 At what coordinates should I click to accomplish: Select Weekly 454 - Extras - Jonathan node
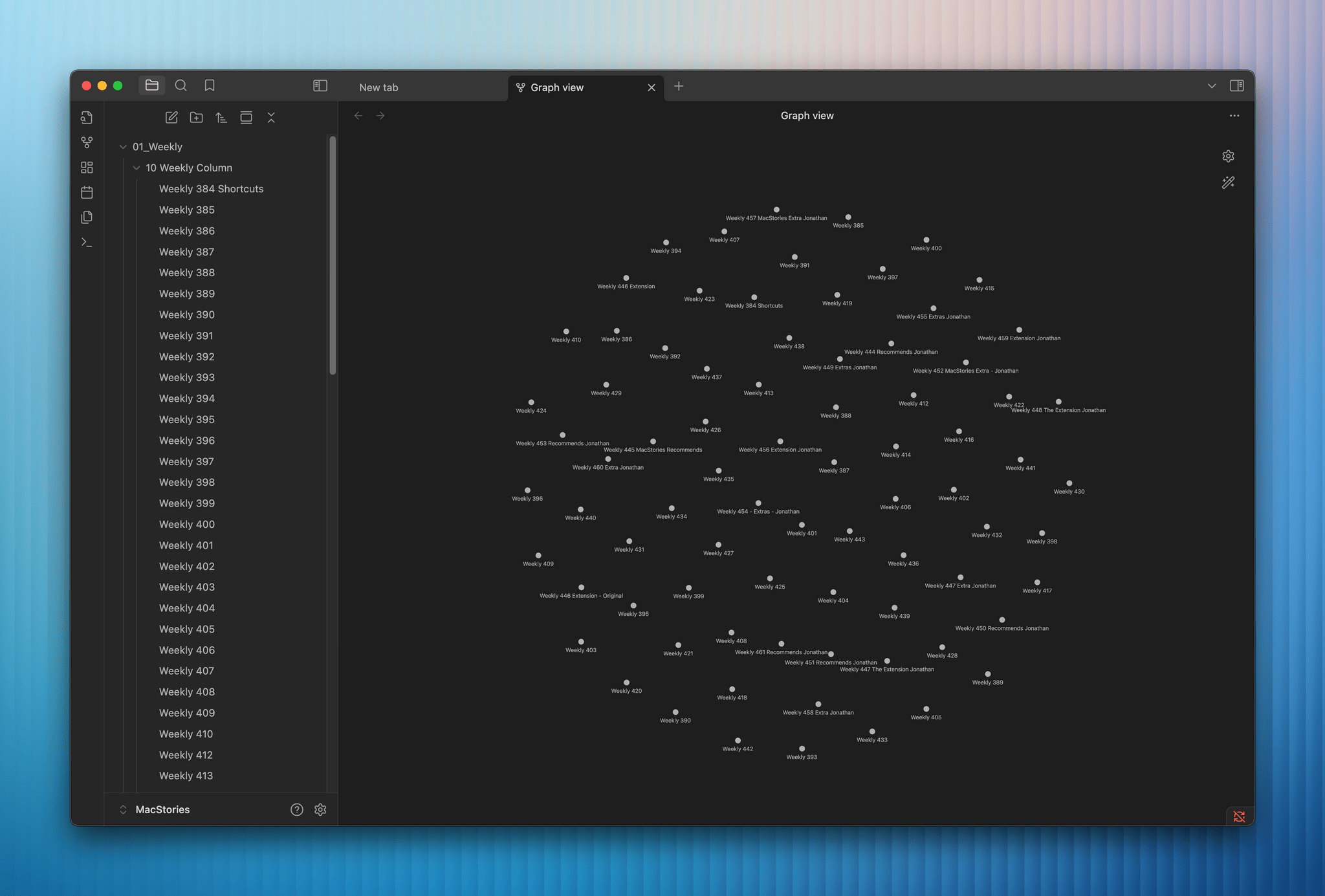click(x=758, y=503)
